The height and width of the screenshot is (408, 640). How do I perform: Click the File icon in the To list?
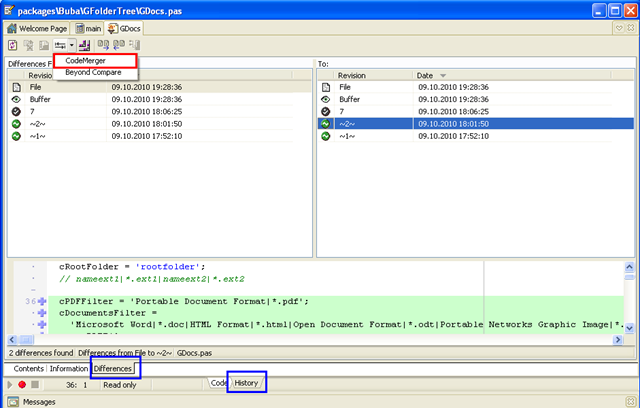point(326,87)
